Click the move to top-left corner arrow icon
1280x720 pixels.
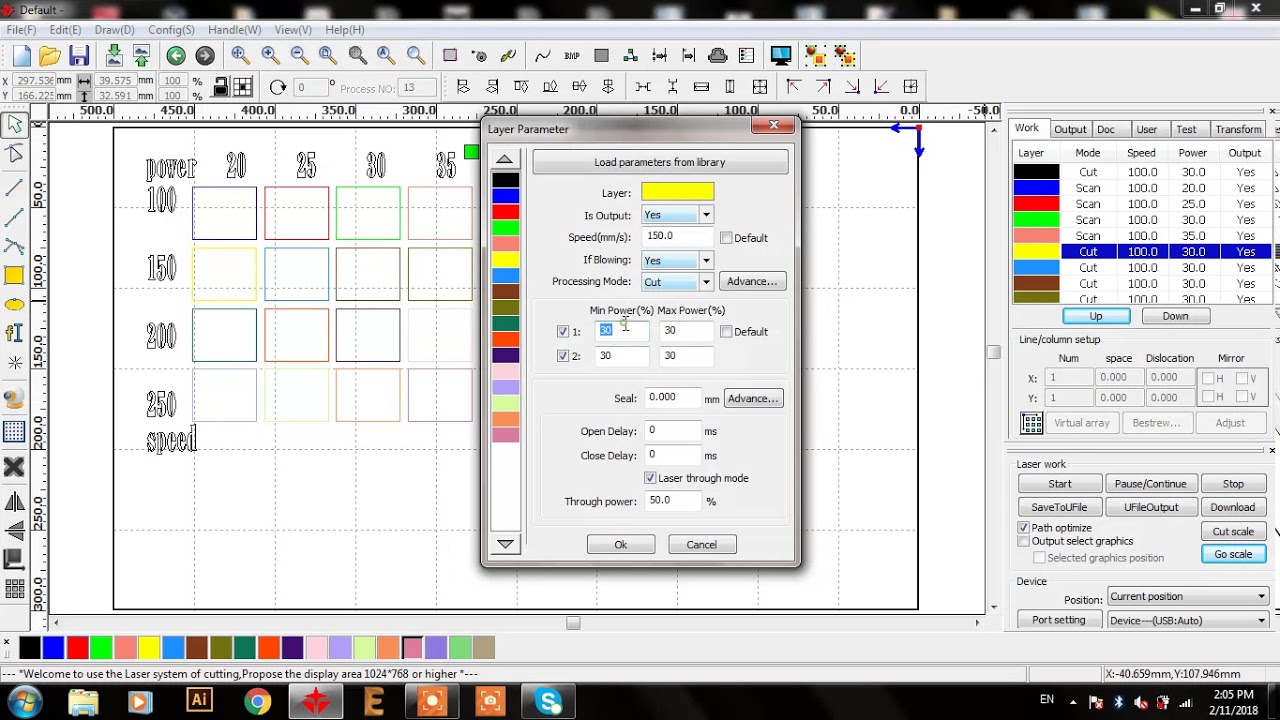click(793, 87)
